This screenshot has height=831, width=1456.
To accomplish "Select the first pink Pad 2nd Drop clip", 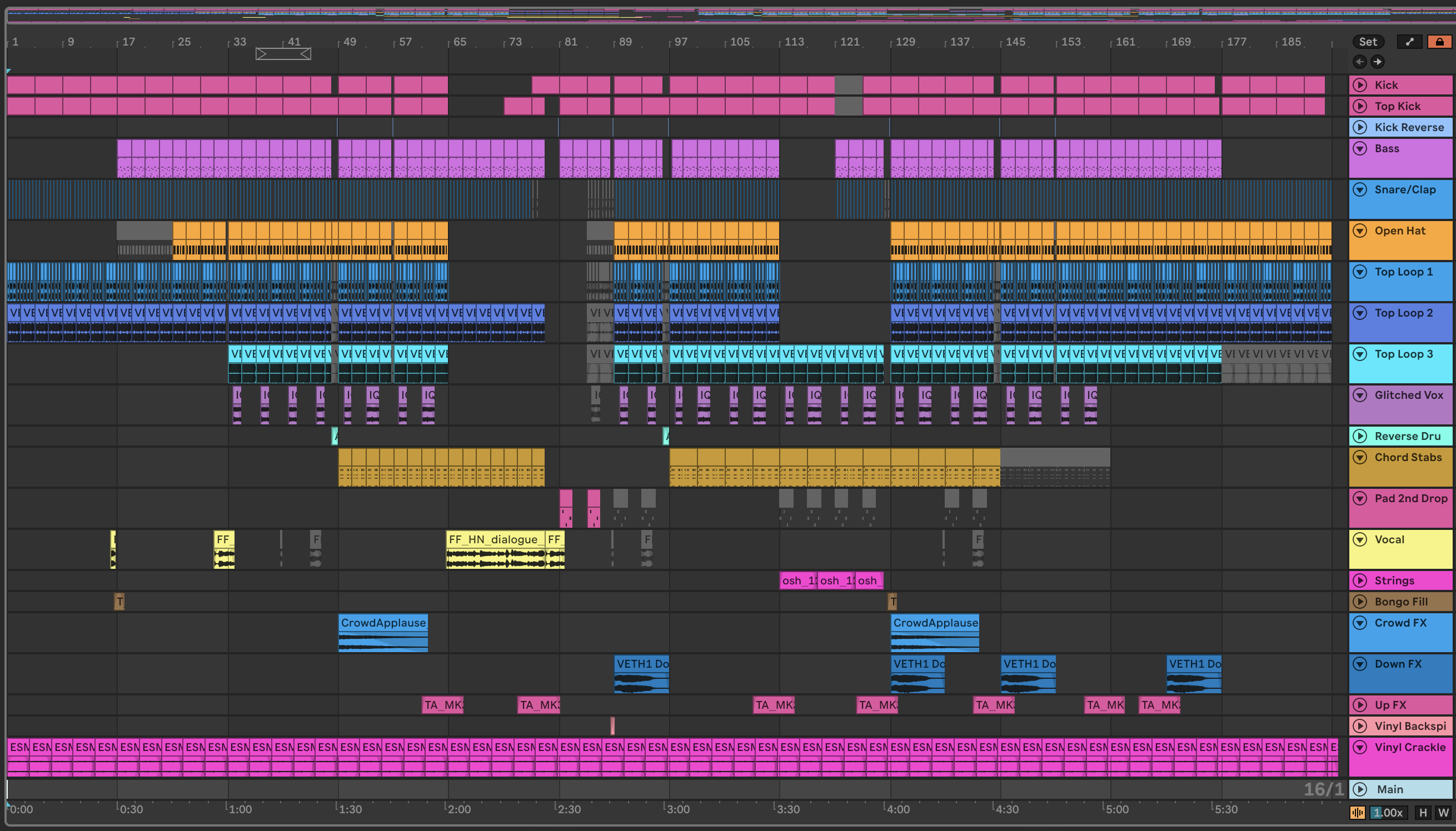I will point(566,508).
